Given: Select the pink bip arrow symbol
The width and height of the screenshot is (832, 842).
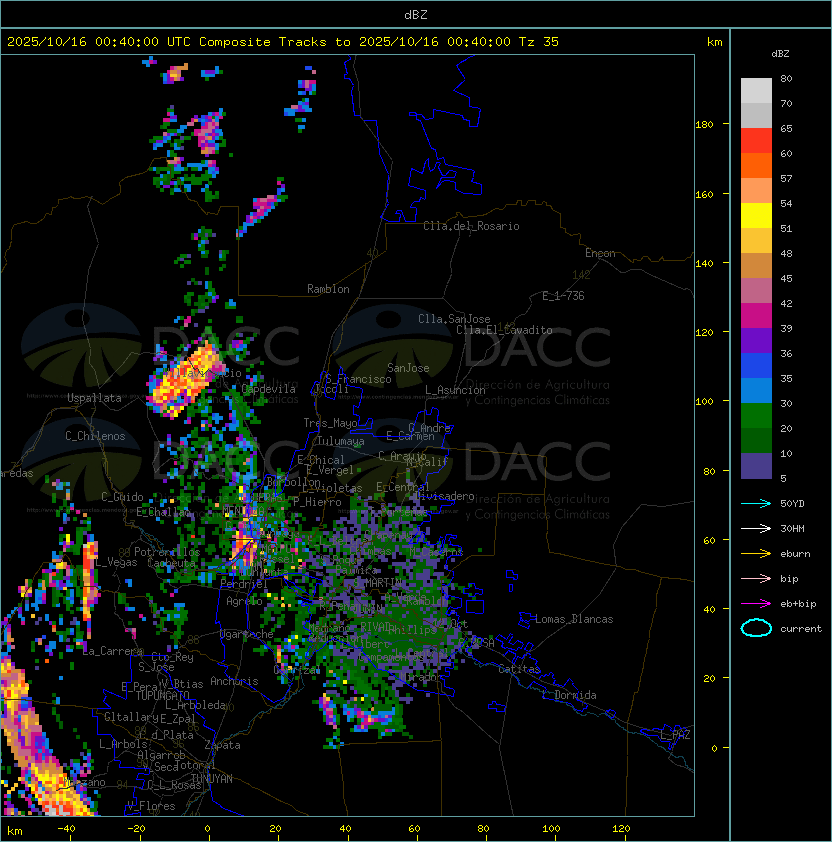Looking at the screenshot, I should 756,578.
